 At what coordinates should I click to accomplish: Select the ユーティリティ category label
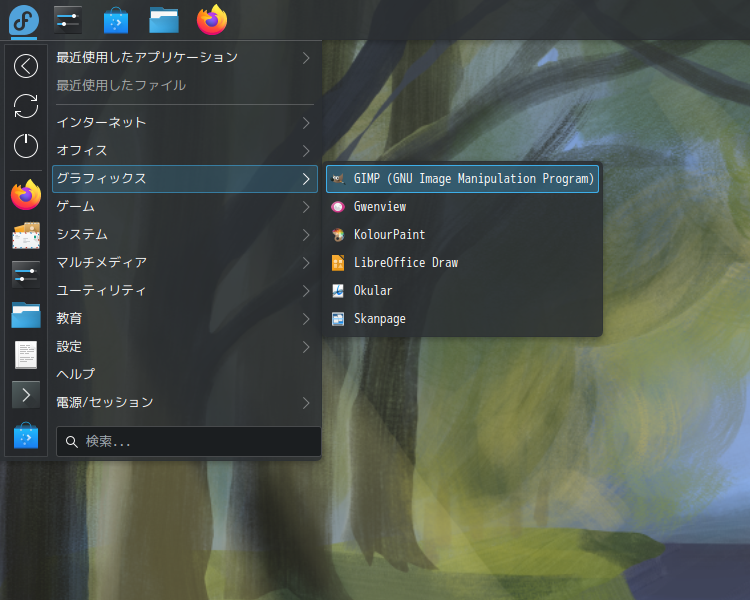point(101,290)
